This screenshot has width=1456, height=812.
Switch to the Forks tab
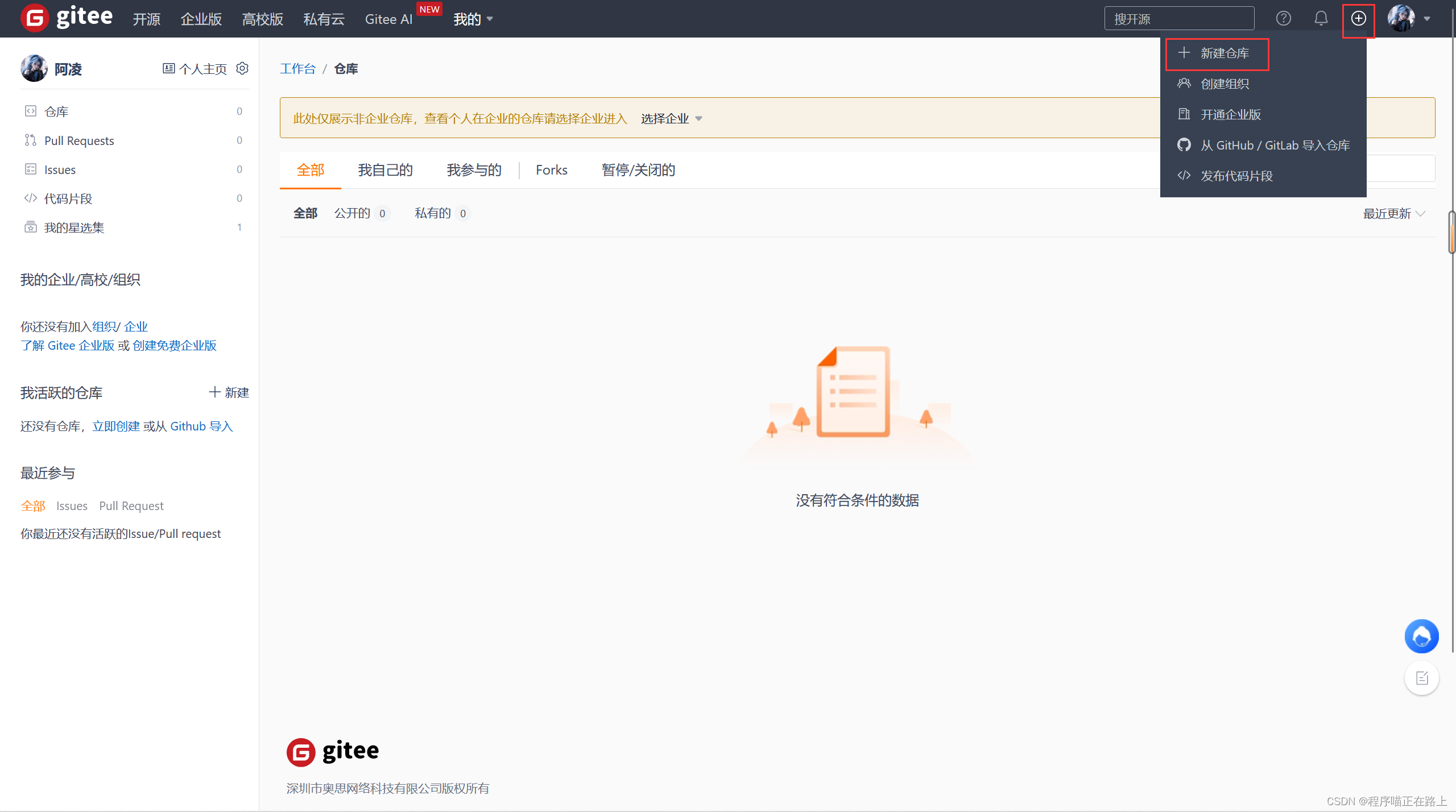point(551,169)
